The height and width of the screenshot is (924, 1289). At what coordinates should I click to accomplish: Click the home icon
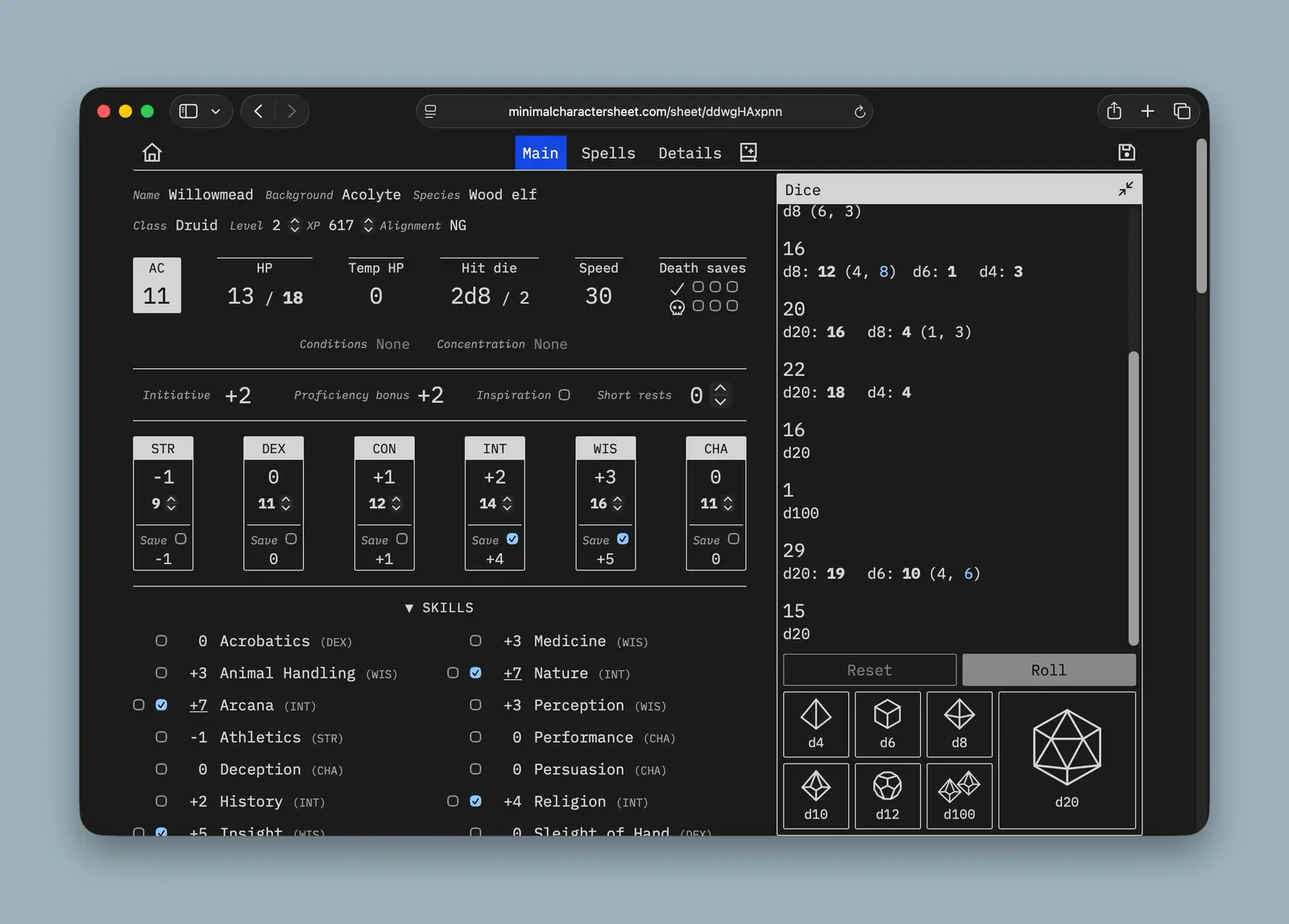(x=152, y=153)
